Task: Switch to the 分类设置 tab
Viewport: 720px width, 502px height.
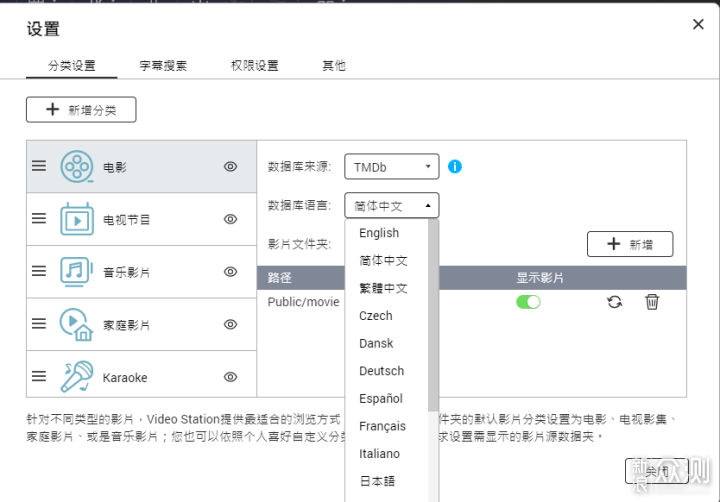Action: coord(72,66)
